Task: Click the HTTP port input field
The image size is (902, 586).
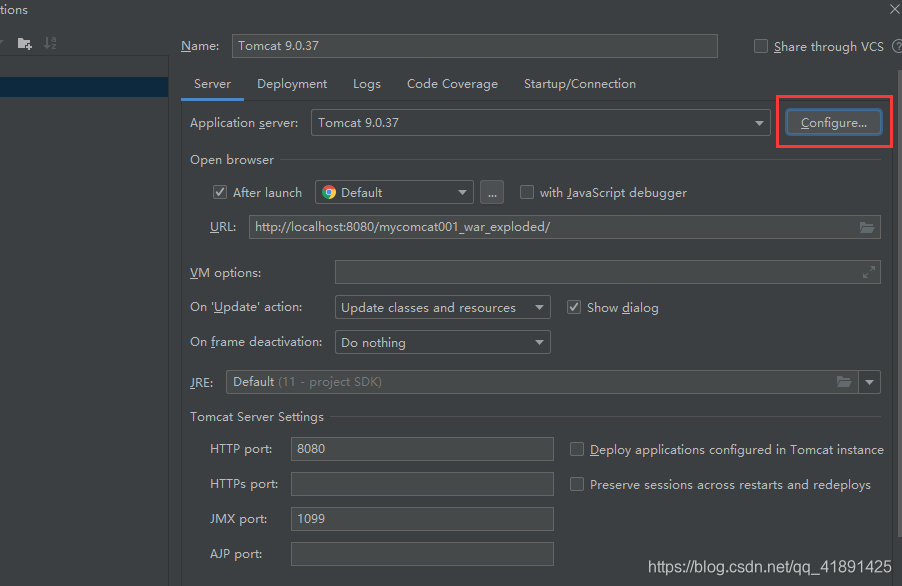Action: click(421, 449)
